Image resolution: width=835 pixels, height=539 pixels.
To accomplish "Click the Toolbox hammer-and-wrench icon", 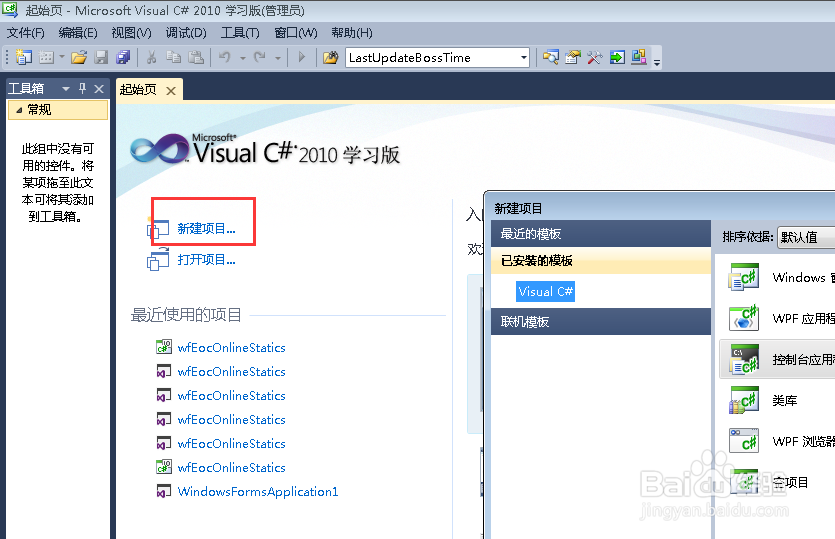I will click(x=595, y=57).
